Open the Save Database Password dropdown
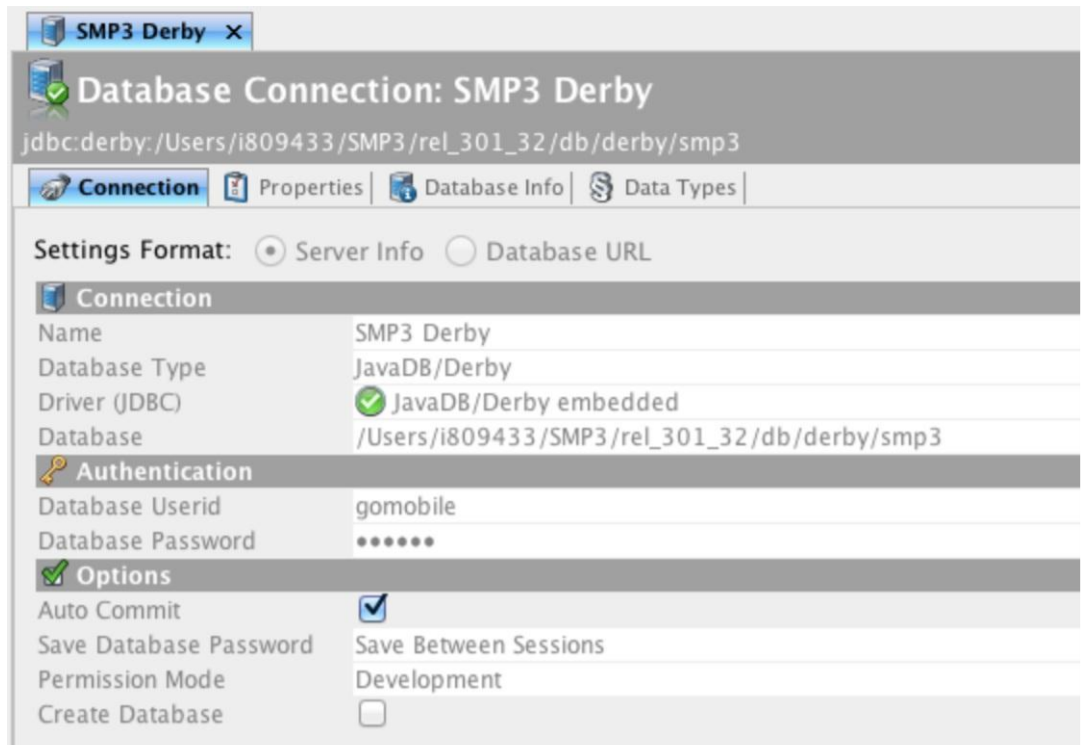The height and width of the screenshot is (745, 1087). pyautogui.click(x=717, y=645)
